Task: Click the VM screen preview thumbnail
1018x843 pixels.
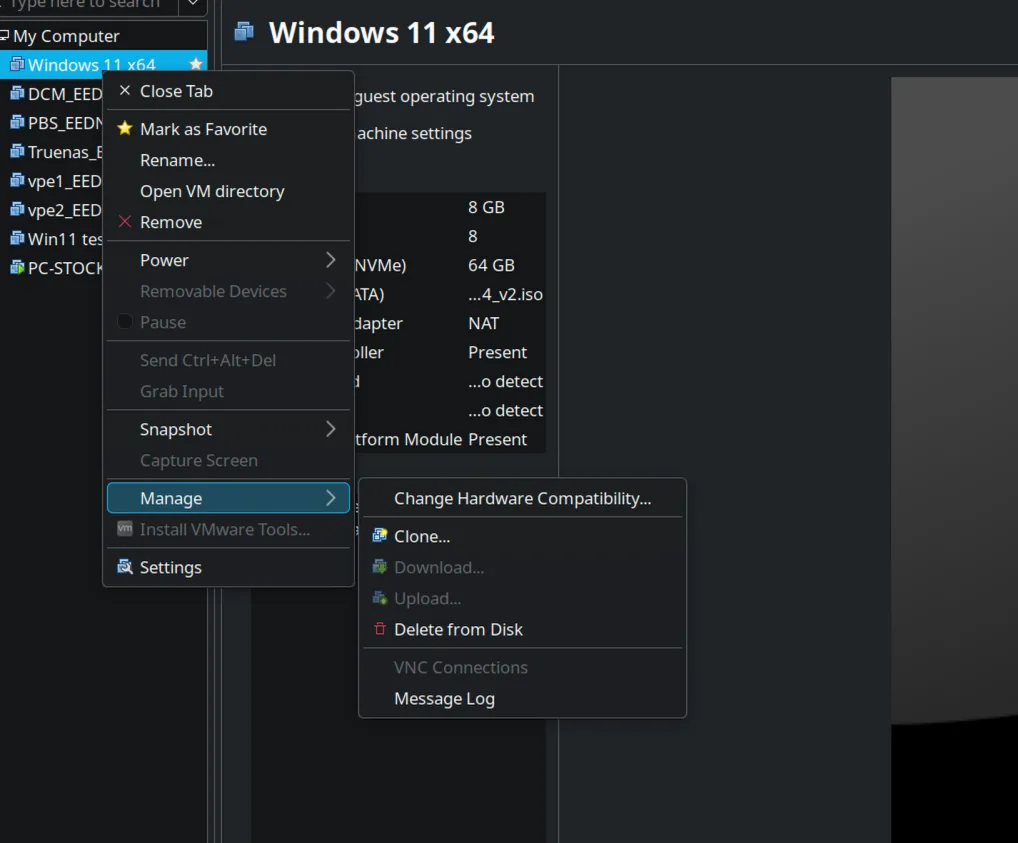Action: click(954, 460)
